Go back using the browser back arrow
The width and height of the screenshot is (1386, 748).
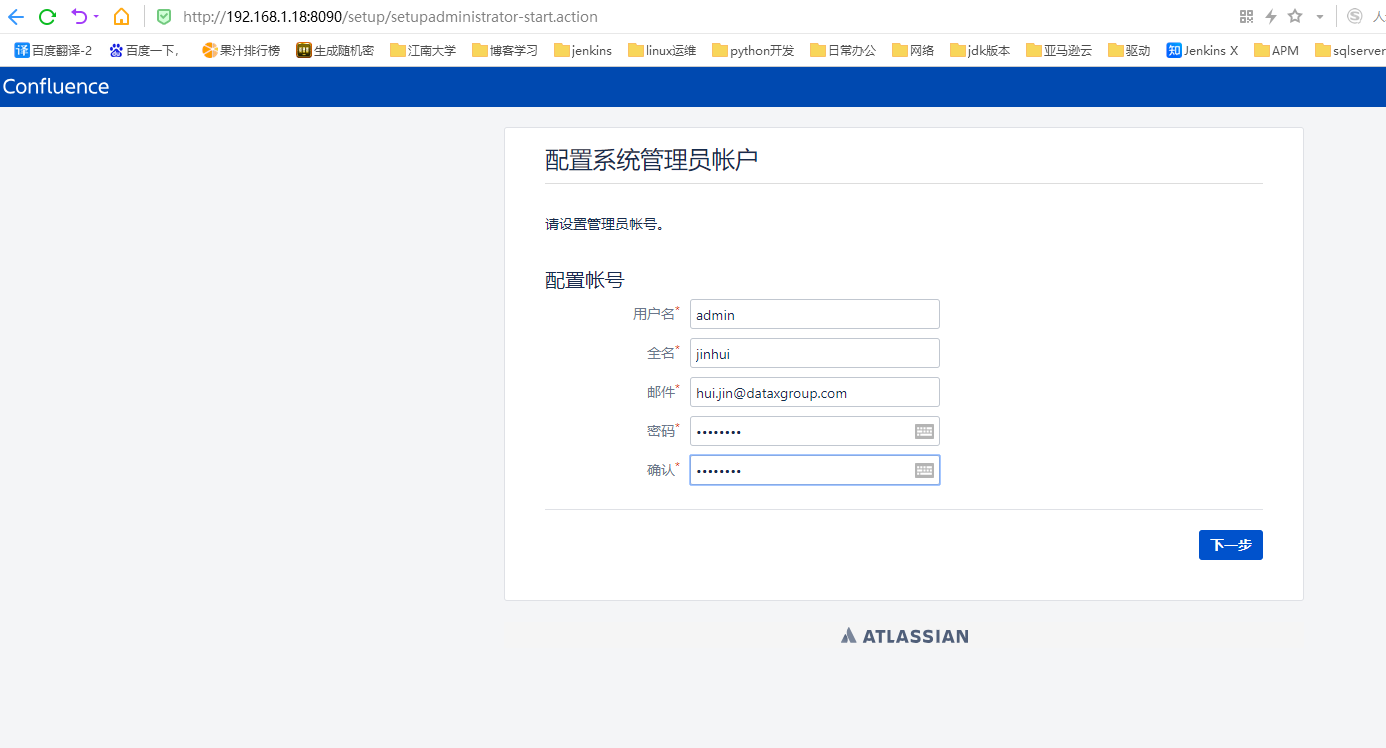pos(15,16)
